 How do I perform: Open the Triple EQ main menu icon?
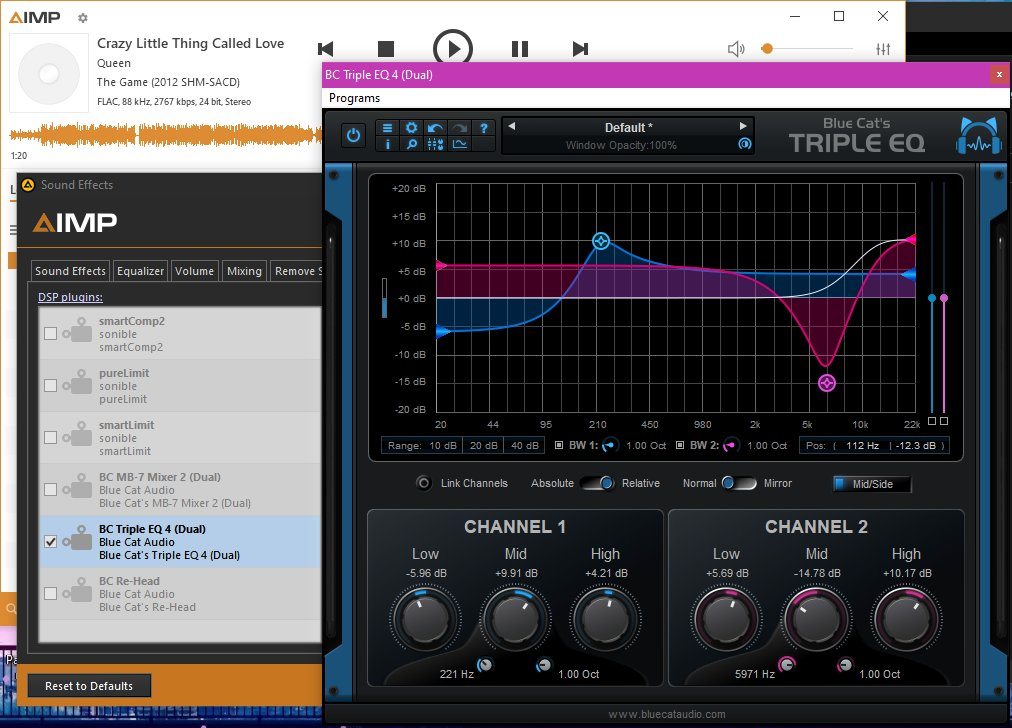coord(387,128)
